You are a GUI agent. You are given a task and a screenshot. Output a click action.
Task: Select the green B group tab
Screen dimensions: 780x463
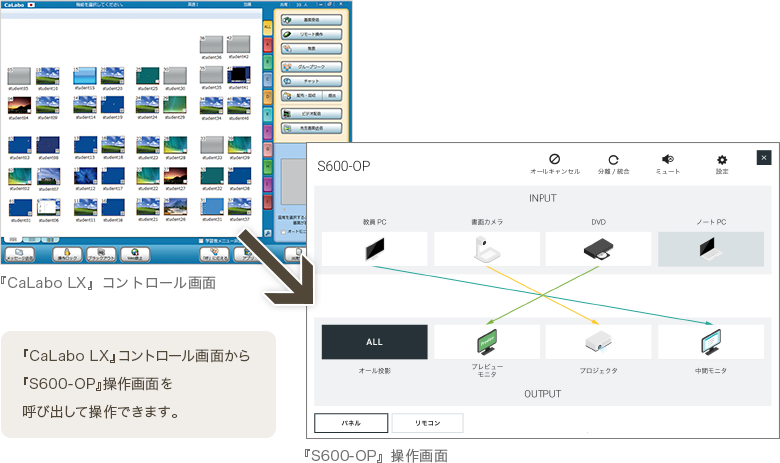point(268,62)
